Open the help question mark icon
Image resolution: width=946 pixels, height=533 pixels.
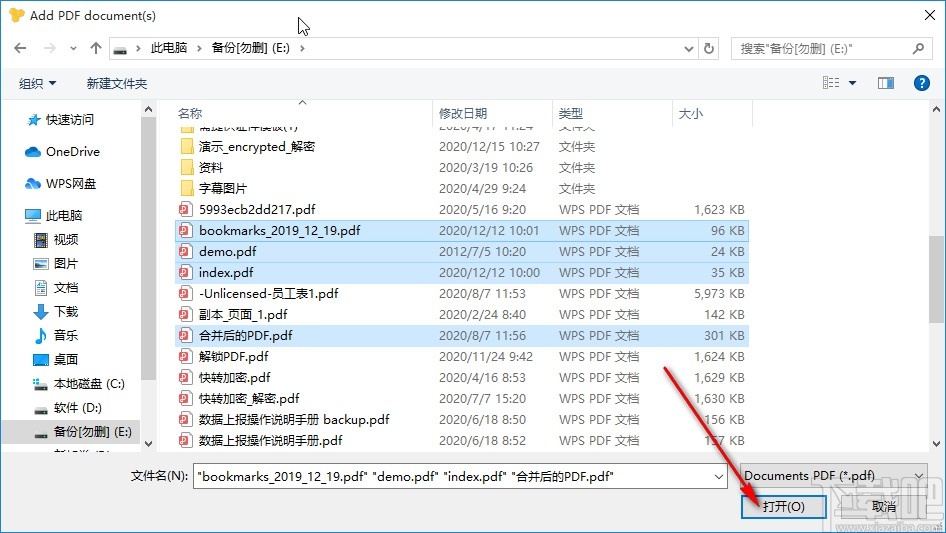pos(921,83)
